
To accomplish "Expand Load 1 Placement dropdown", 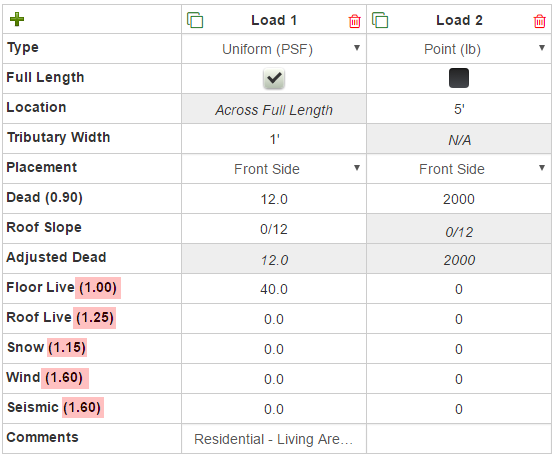I will click(274, 169).
